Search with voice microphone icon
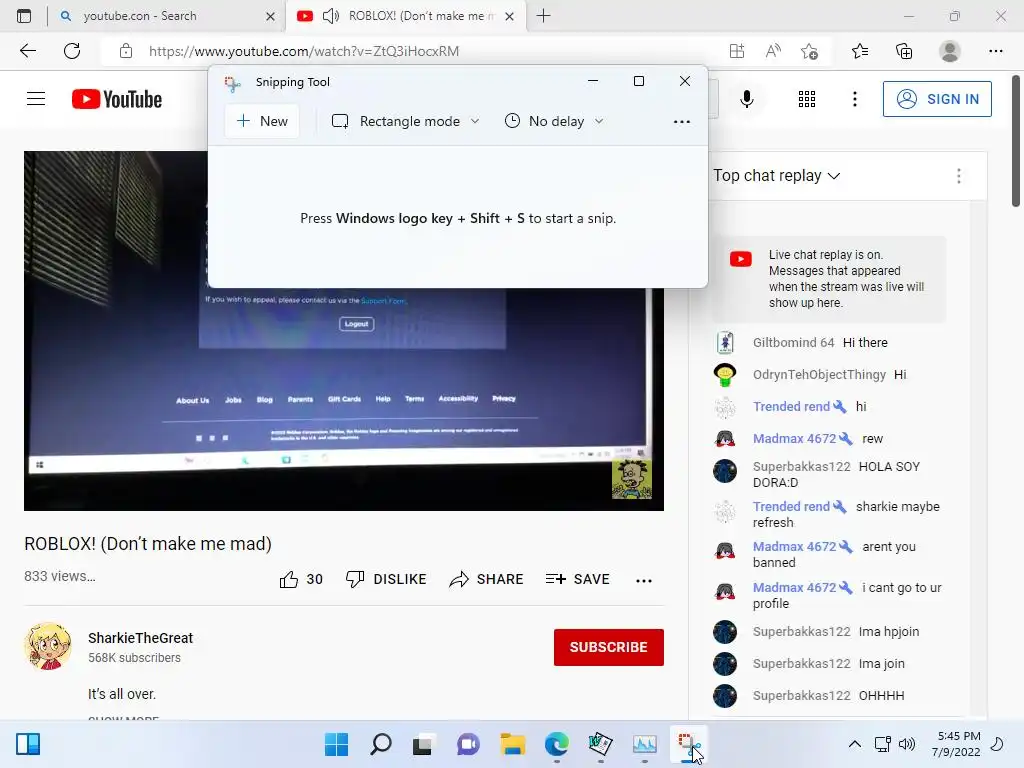The height and width of the screenshot is (768, 1024). 746,99
